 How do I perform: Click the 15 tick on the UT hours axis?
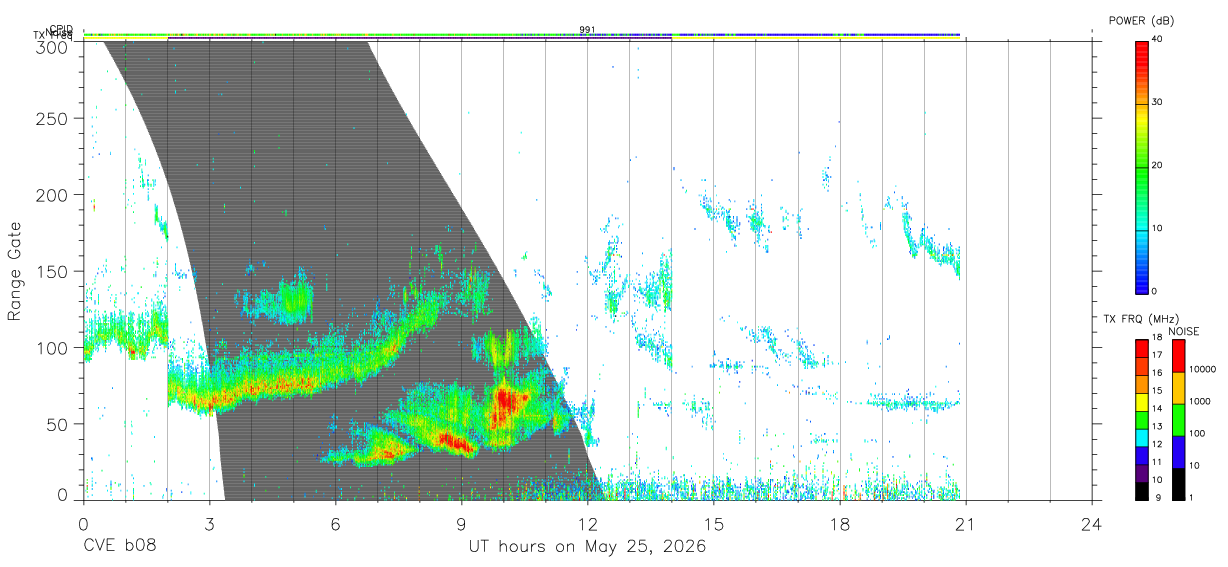713,524
